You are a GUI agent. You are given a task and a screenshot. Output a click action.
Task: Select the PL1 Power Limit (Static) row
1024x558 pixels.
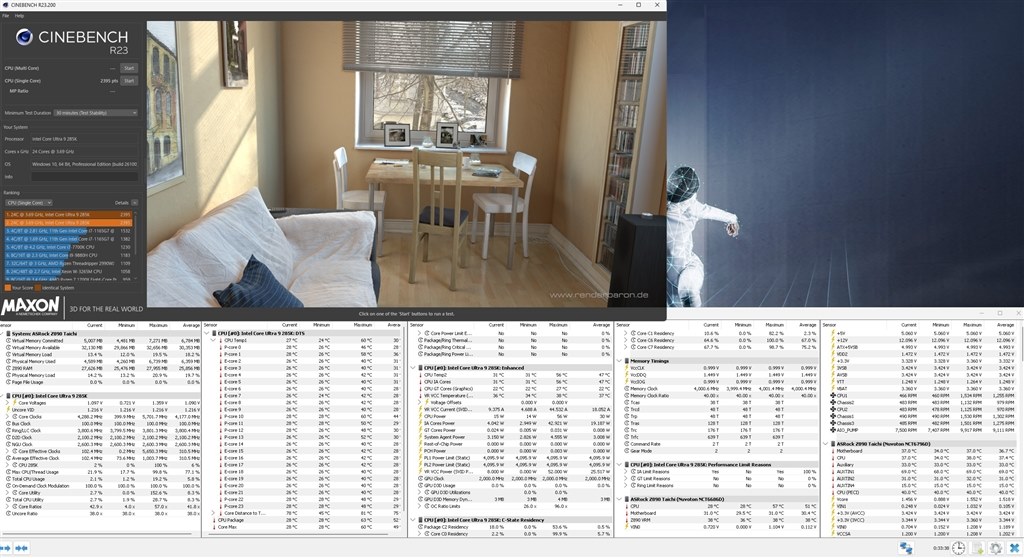click(513, 458)
